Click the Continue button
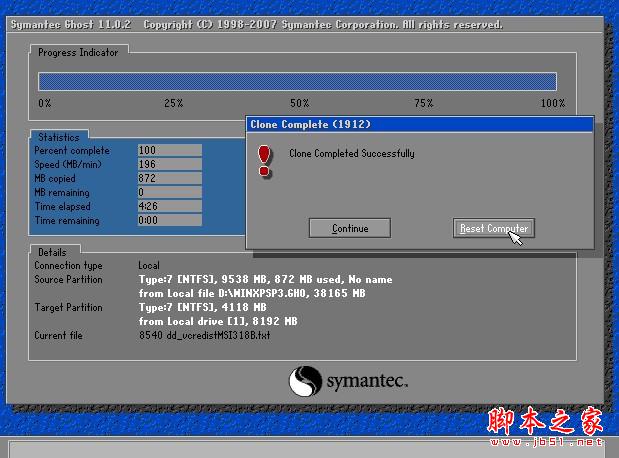 pyautogui.click(x=350, y=228)
